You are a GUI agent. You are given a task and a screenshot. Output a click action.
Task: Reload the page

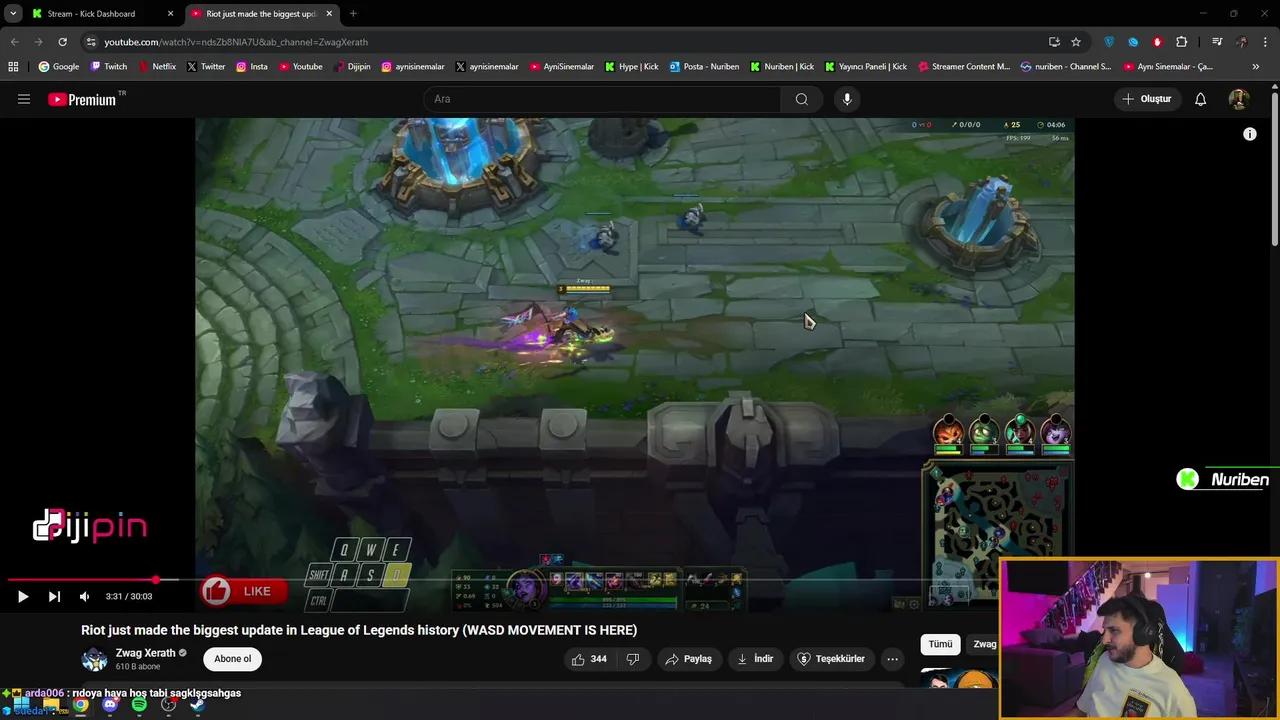point(62,42)
